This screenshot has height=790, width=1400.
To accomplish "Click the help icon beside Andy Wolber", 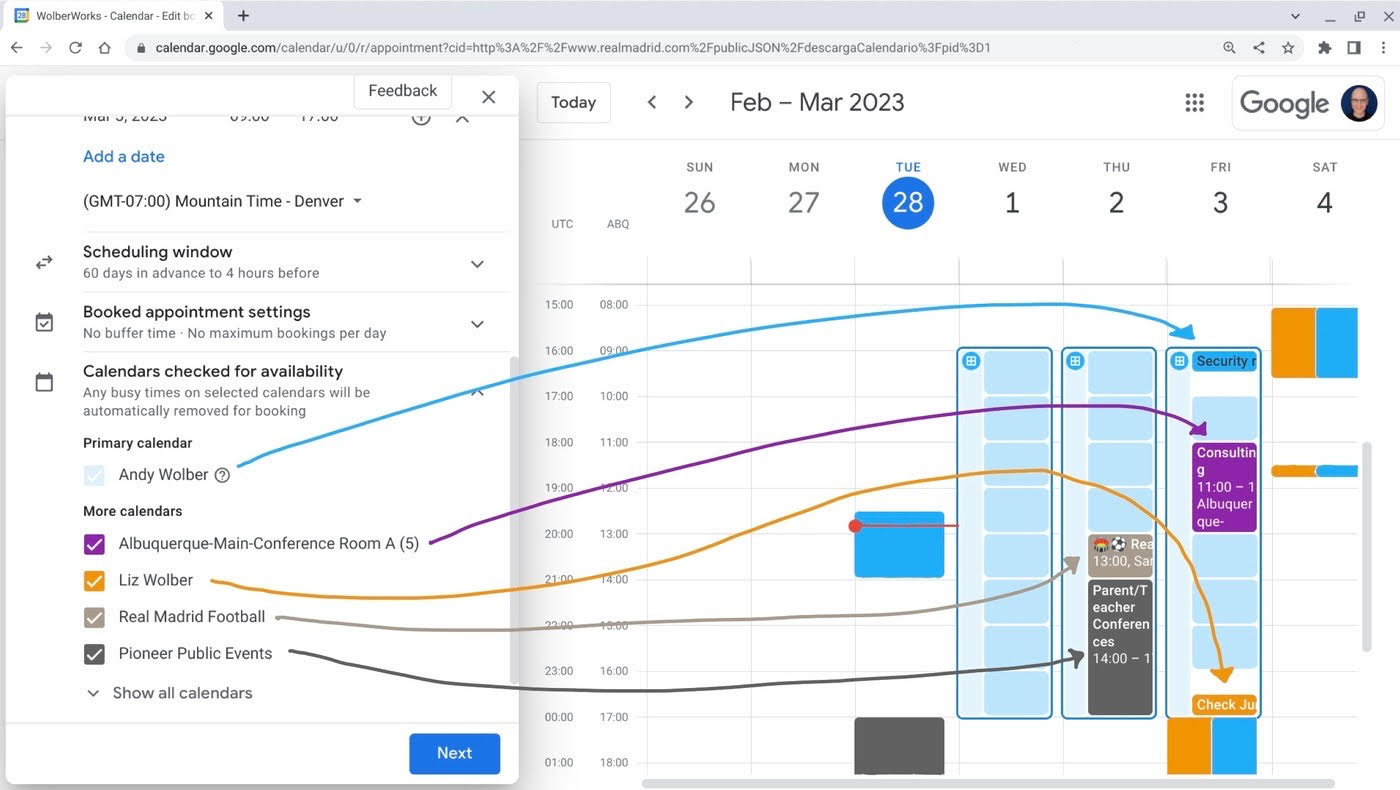I will pyautogui.click(x=221, y=475).
